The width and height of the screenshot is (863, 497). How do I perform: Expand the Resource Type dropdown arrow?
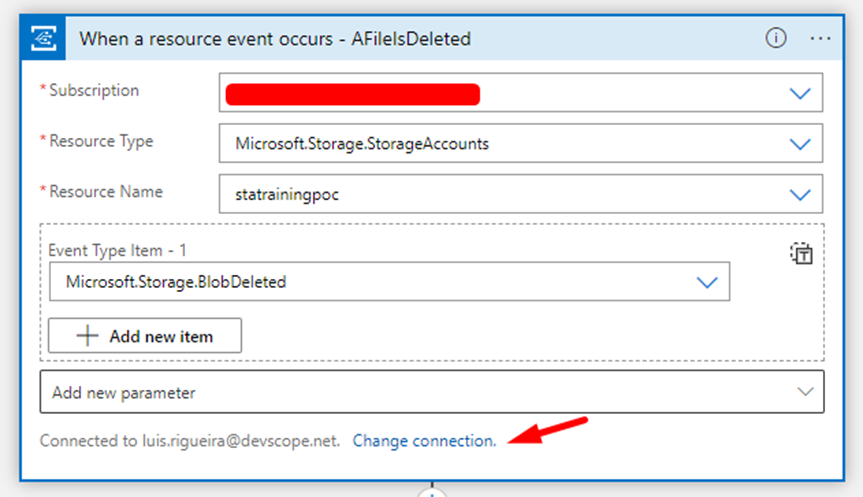tap(800, 143)
